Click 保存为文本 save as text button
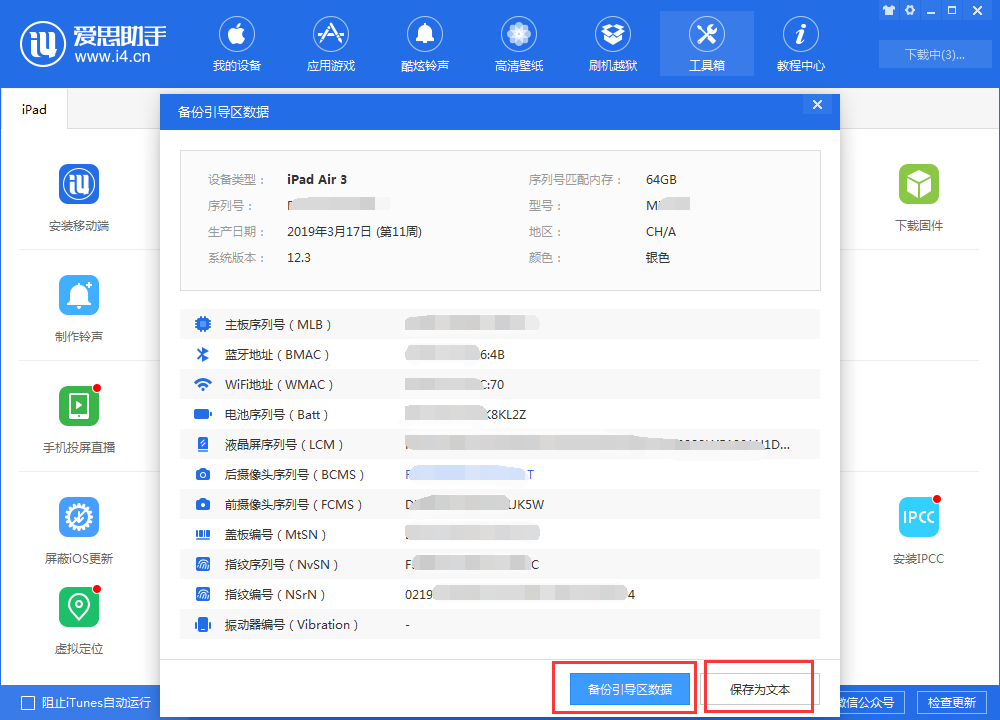This screenshot has width=1000, height=720. 760,689
